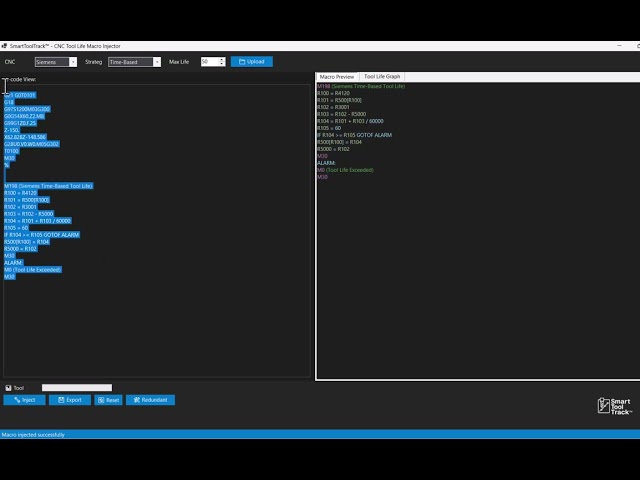Click 'R105 = 60' in Macro Preview
The width and height of the screenshot is (640, 480).
click(x=329, y=128)
